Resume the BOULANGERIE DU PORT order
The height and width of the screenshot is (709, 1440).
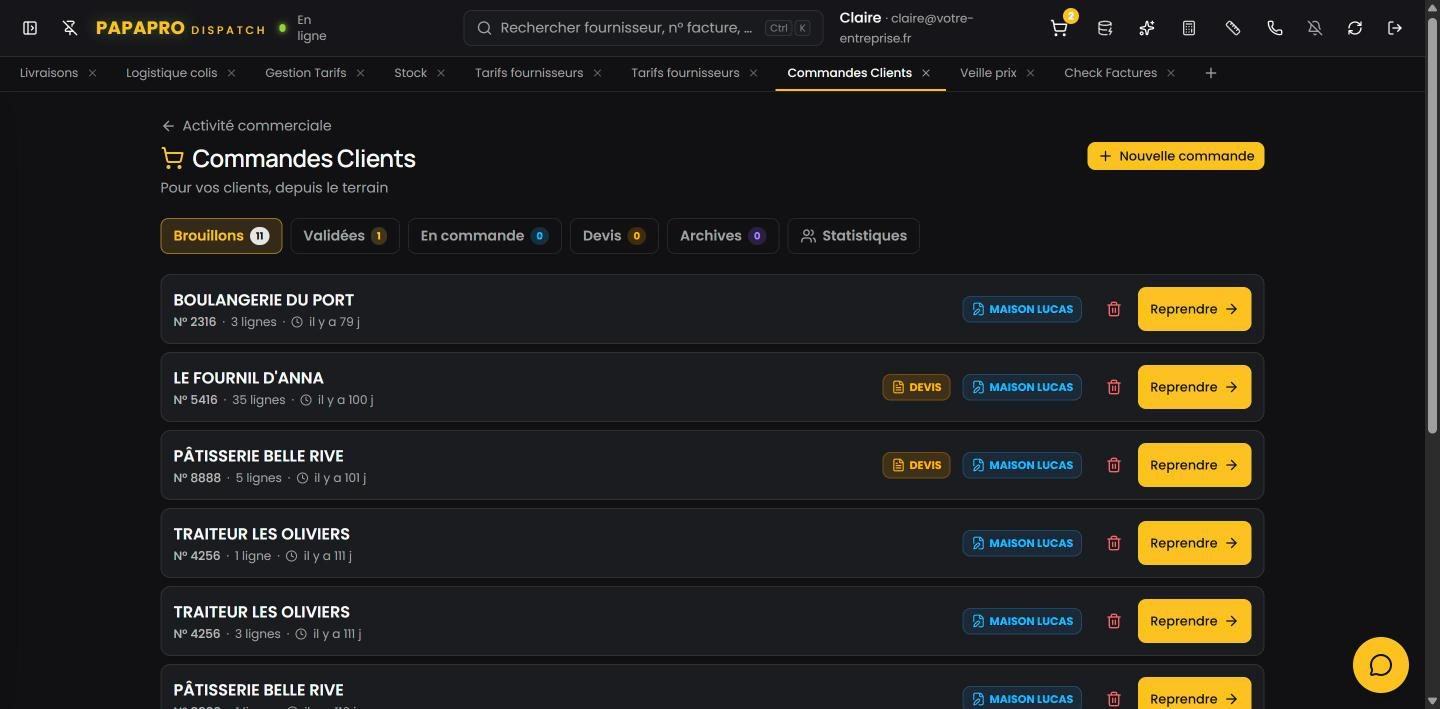[1194, 309]
